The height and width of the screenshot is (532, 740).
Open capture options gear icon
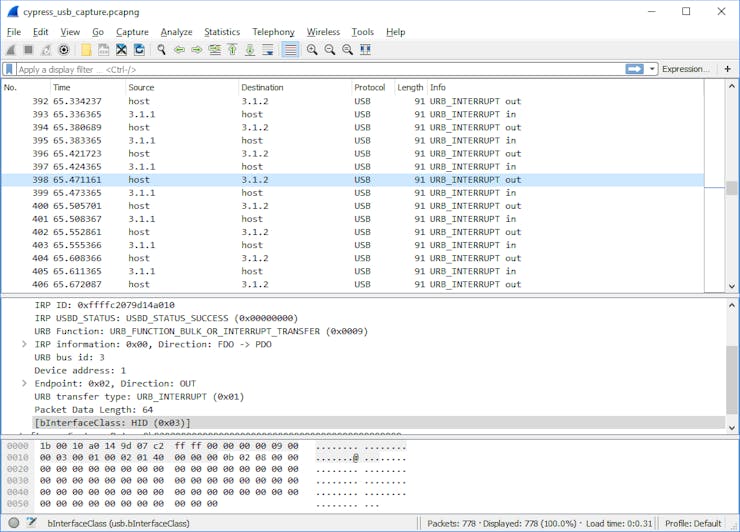pyautogui.click(x=64, y=50)
